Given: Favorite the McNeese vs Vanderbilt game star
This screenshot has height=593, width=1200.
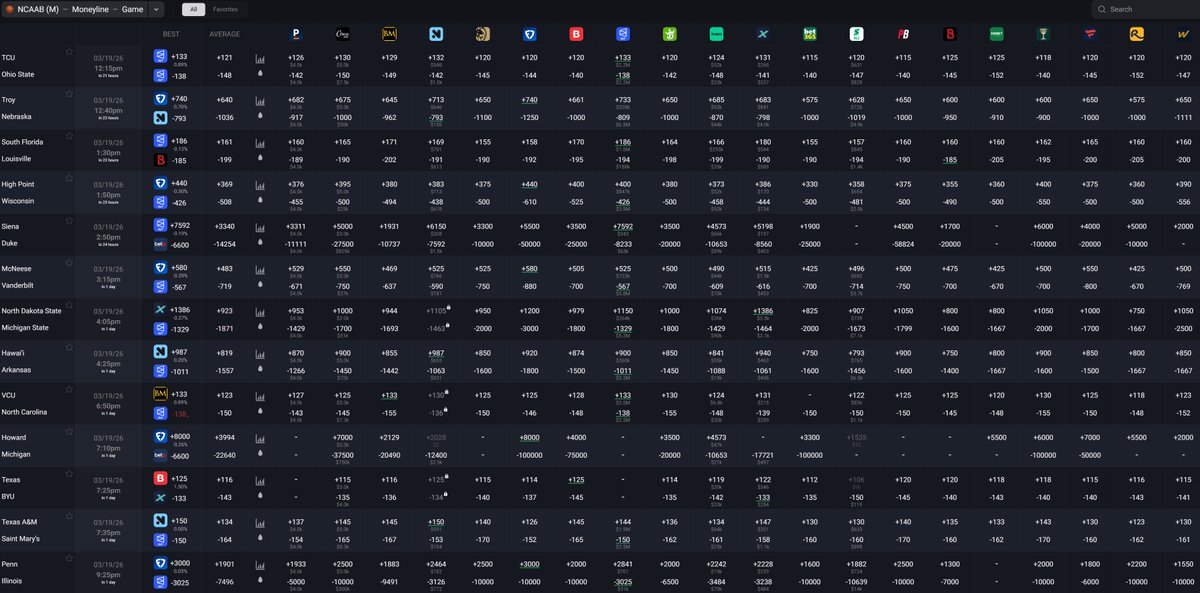Looking at the screenshot, I should point(69,262).
